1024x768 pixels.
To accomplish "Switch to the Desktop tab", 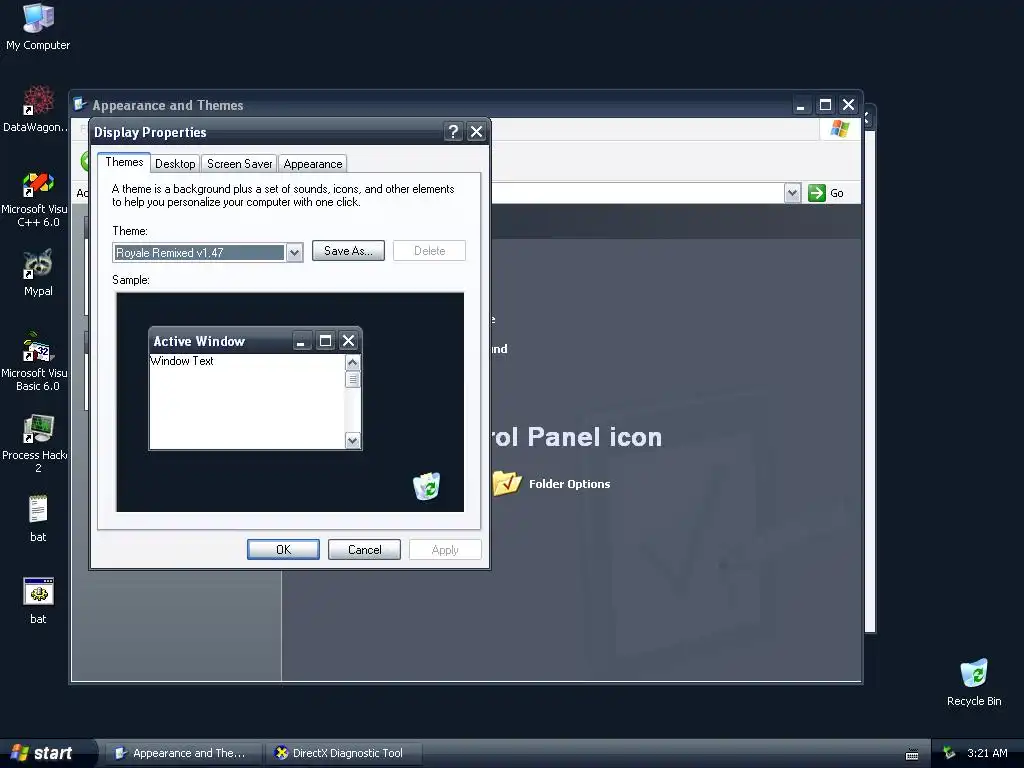I will pos(175,164).
